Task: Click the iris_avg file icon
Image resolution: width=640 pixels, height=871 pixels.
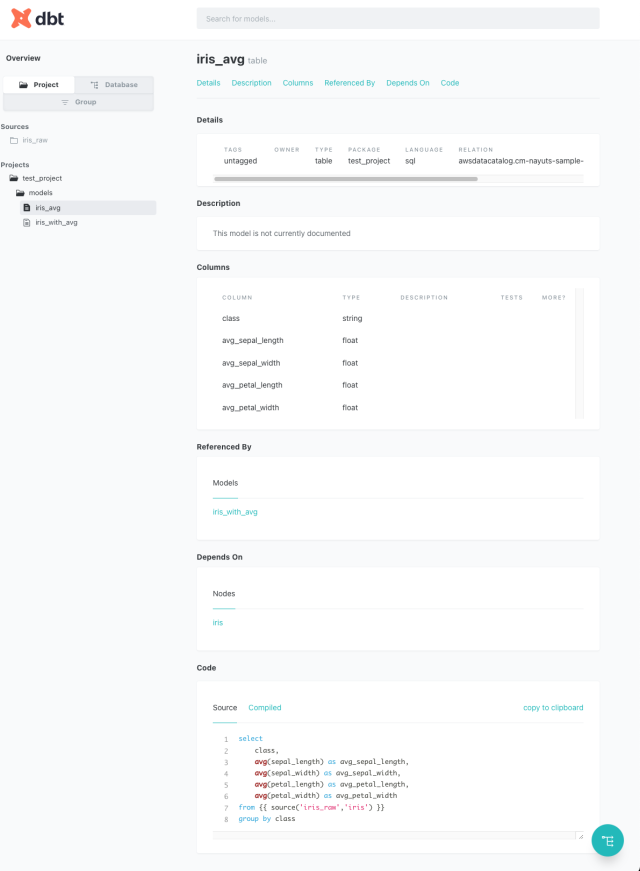Action: coord(27,208)
